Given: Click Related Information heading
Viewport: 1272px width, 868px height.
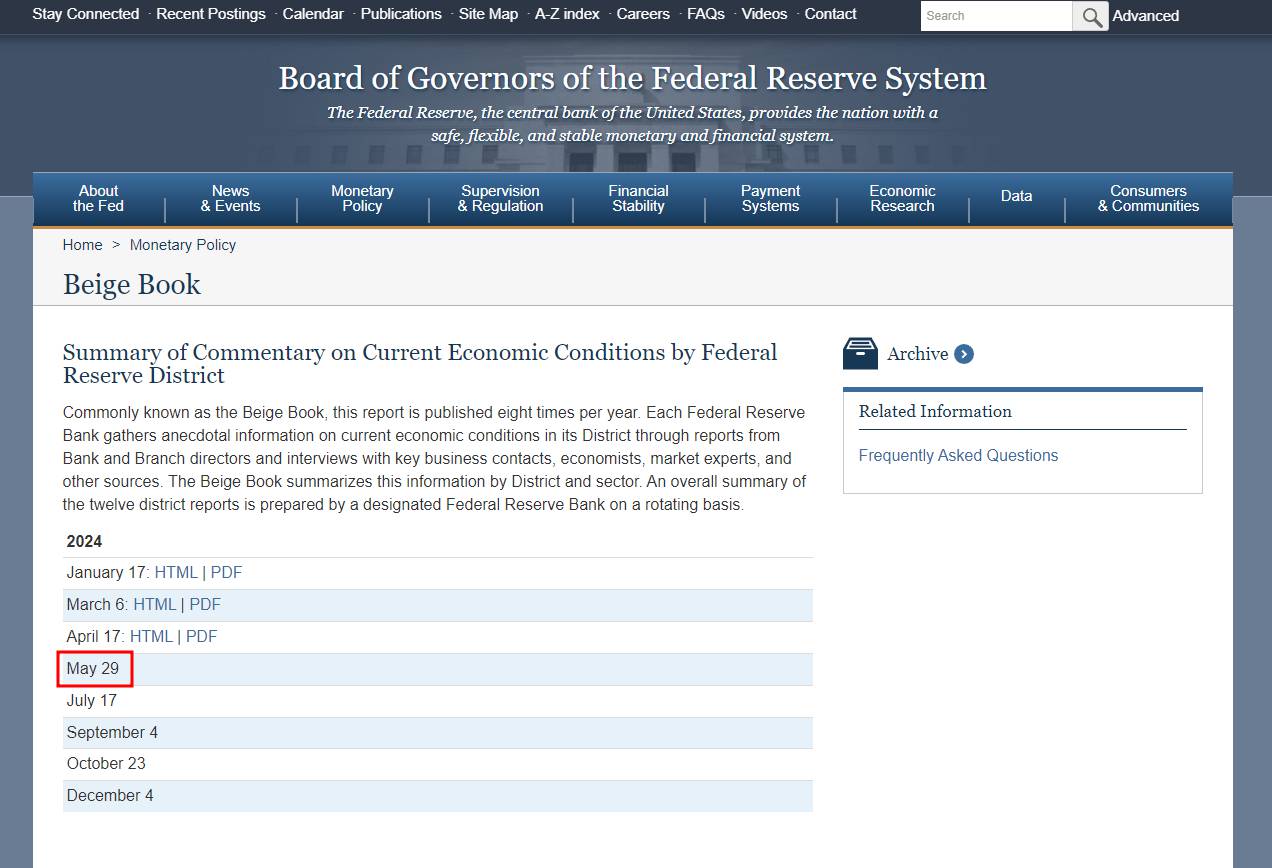Looking at the screenshot, I should point(935,411).
